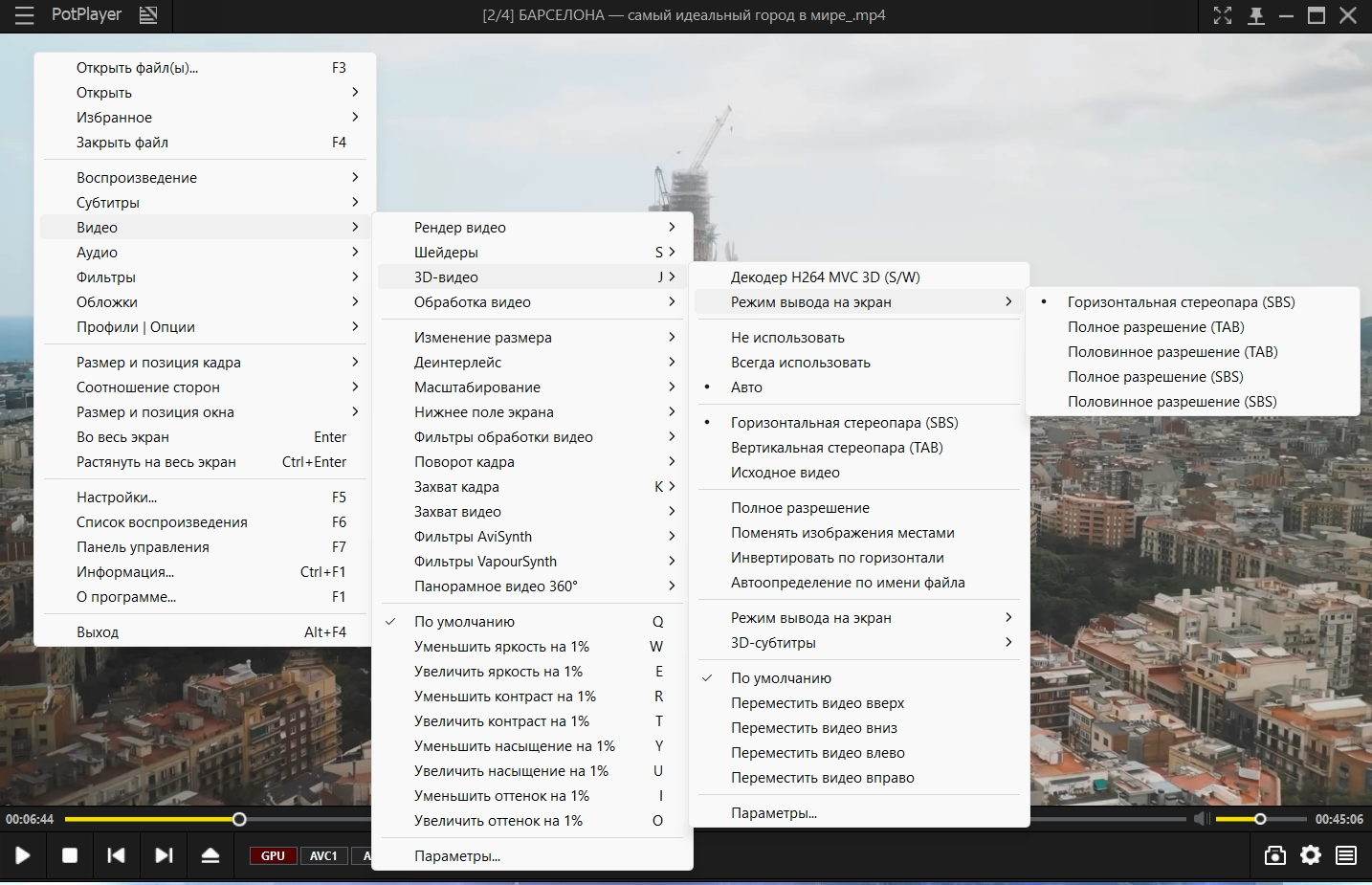Expand the Субтитры submenu

205,203
